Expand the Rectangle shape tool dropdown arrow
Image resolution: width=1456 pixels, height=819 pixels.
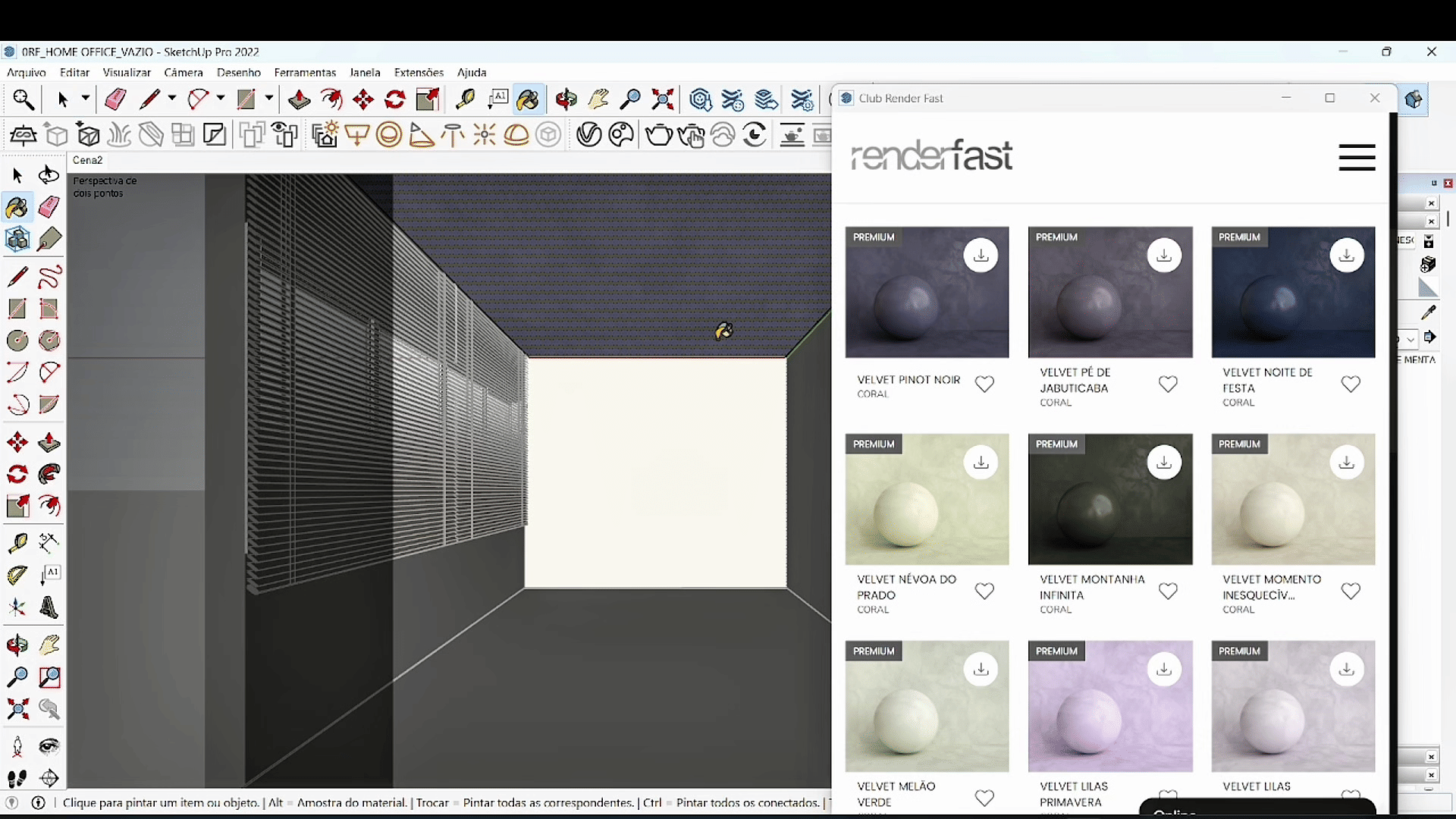(269, 99)
